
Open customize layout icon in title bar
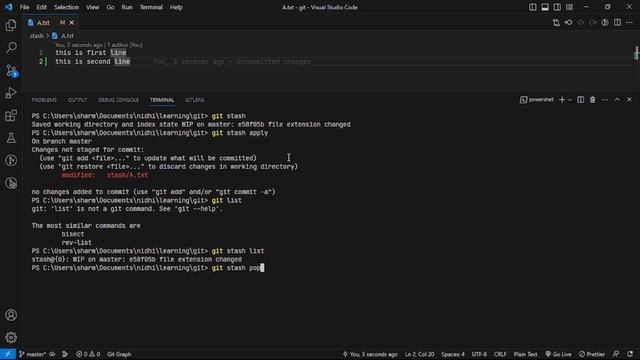click(x=569, y=7)
